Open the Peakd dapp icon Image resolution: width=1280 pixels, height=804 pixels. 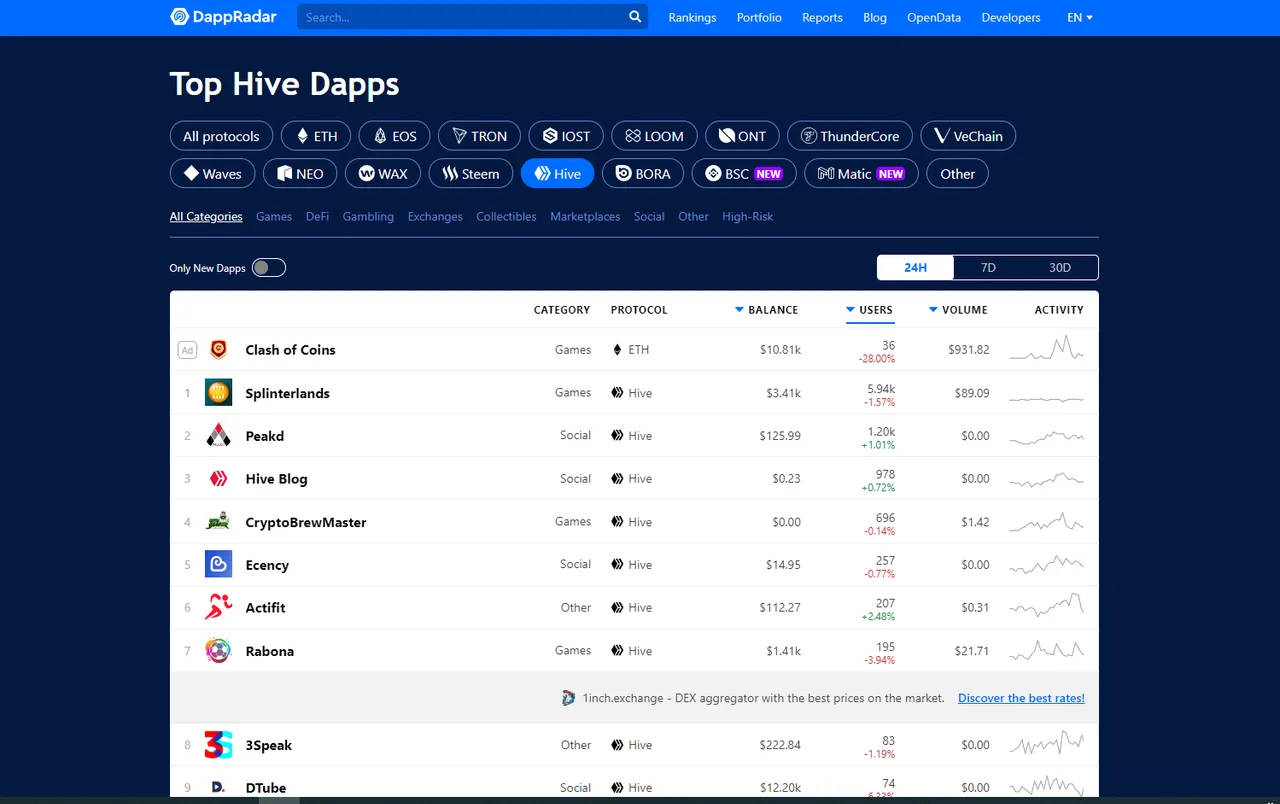[x=218, y=435]
